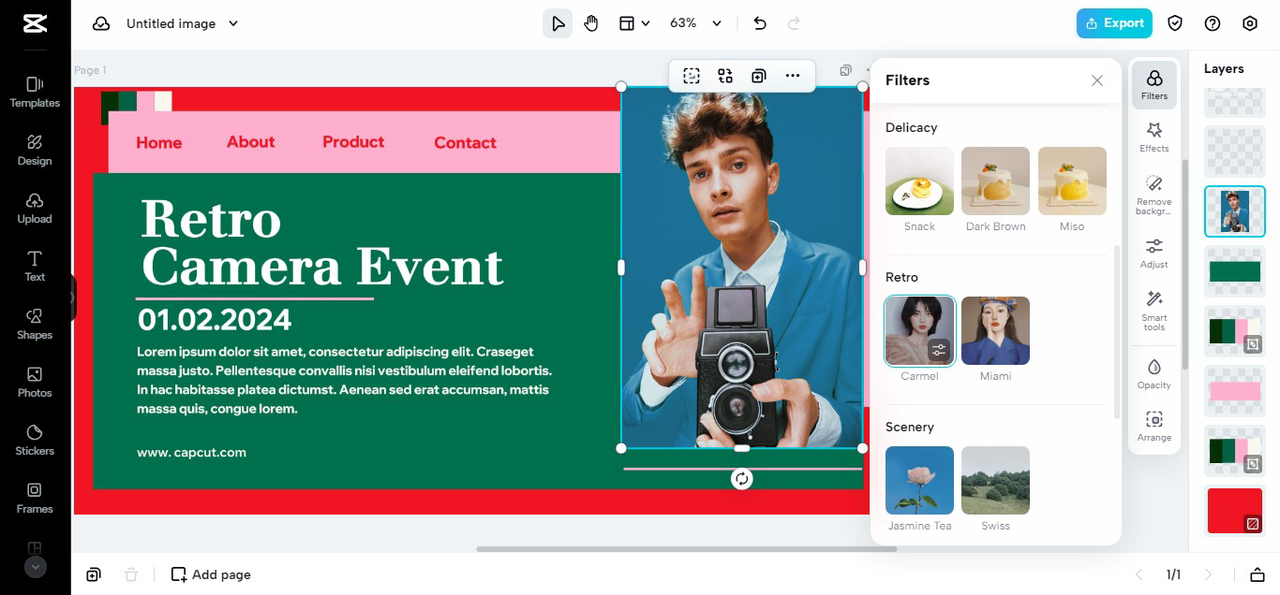
Task: Click the shield privacy icon
Action: pos(1176,23)
